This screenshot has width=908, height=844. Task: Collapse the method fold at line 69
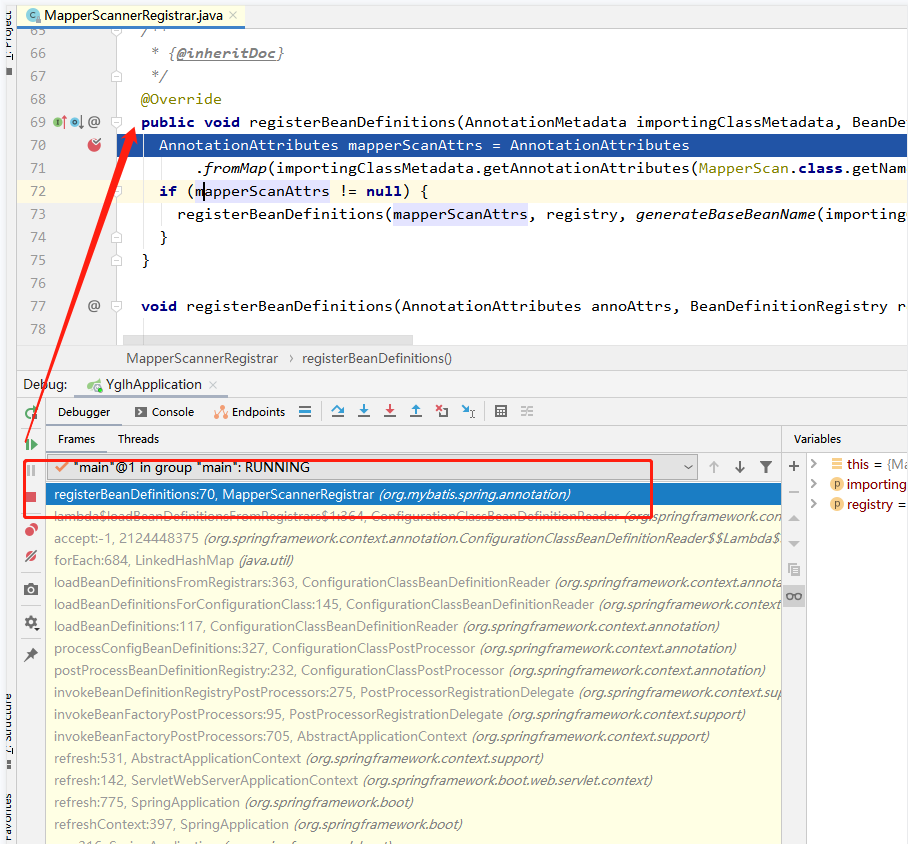pos(116,122)
